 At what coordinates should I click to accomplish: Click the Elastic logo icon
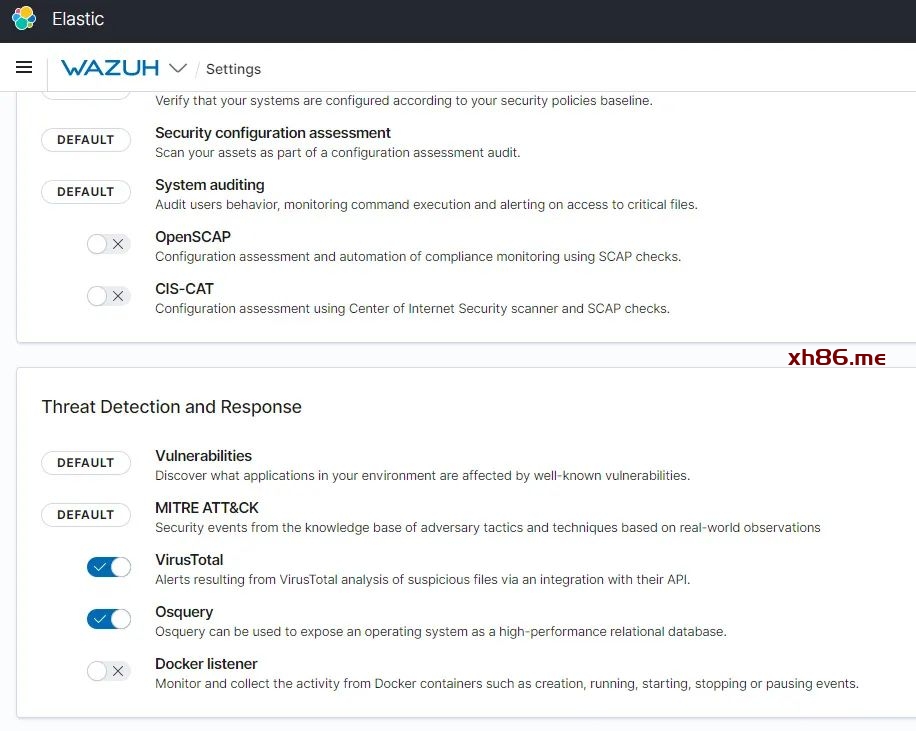[24, 19]
